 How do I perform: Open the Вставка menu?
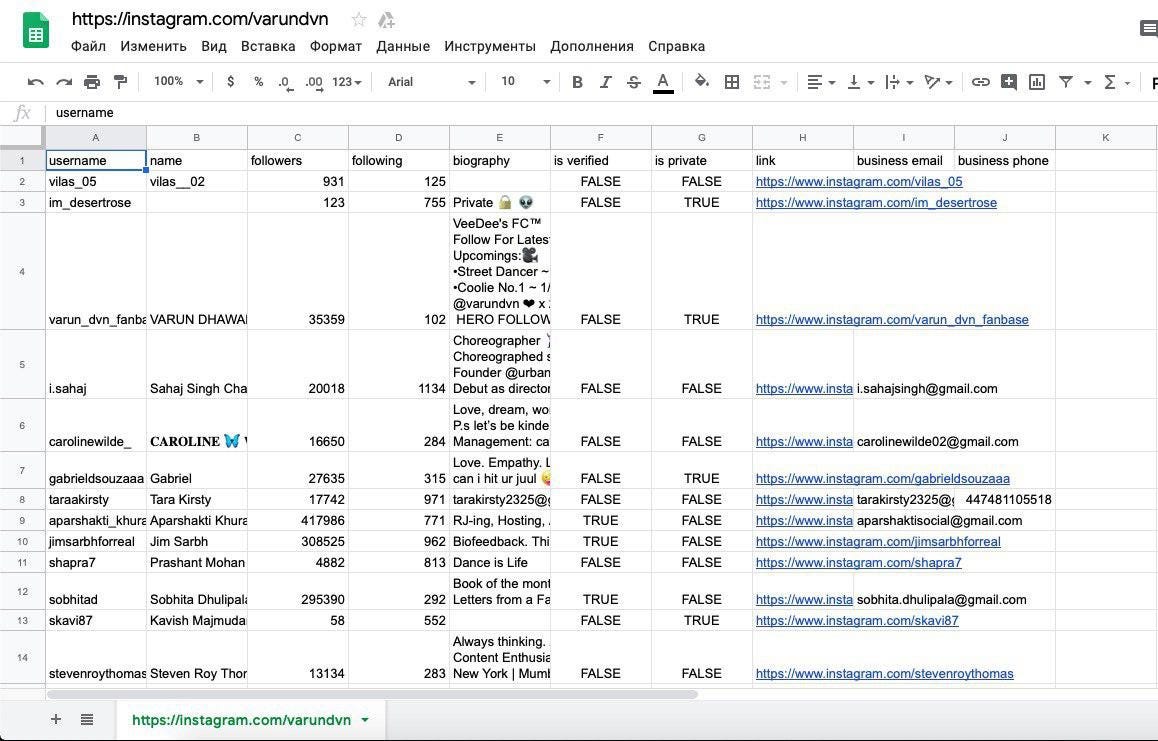[x=268, y=46]
